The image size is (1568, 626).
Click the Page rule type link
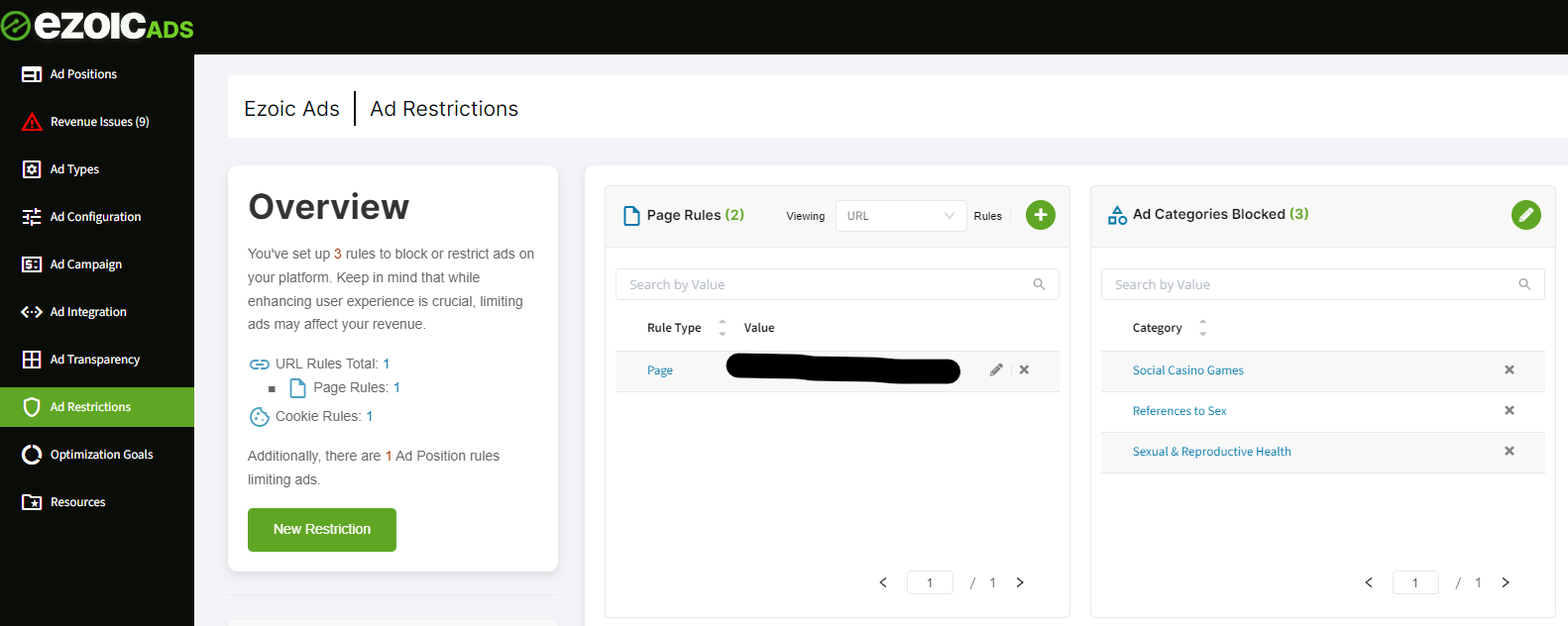[660, 370]
